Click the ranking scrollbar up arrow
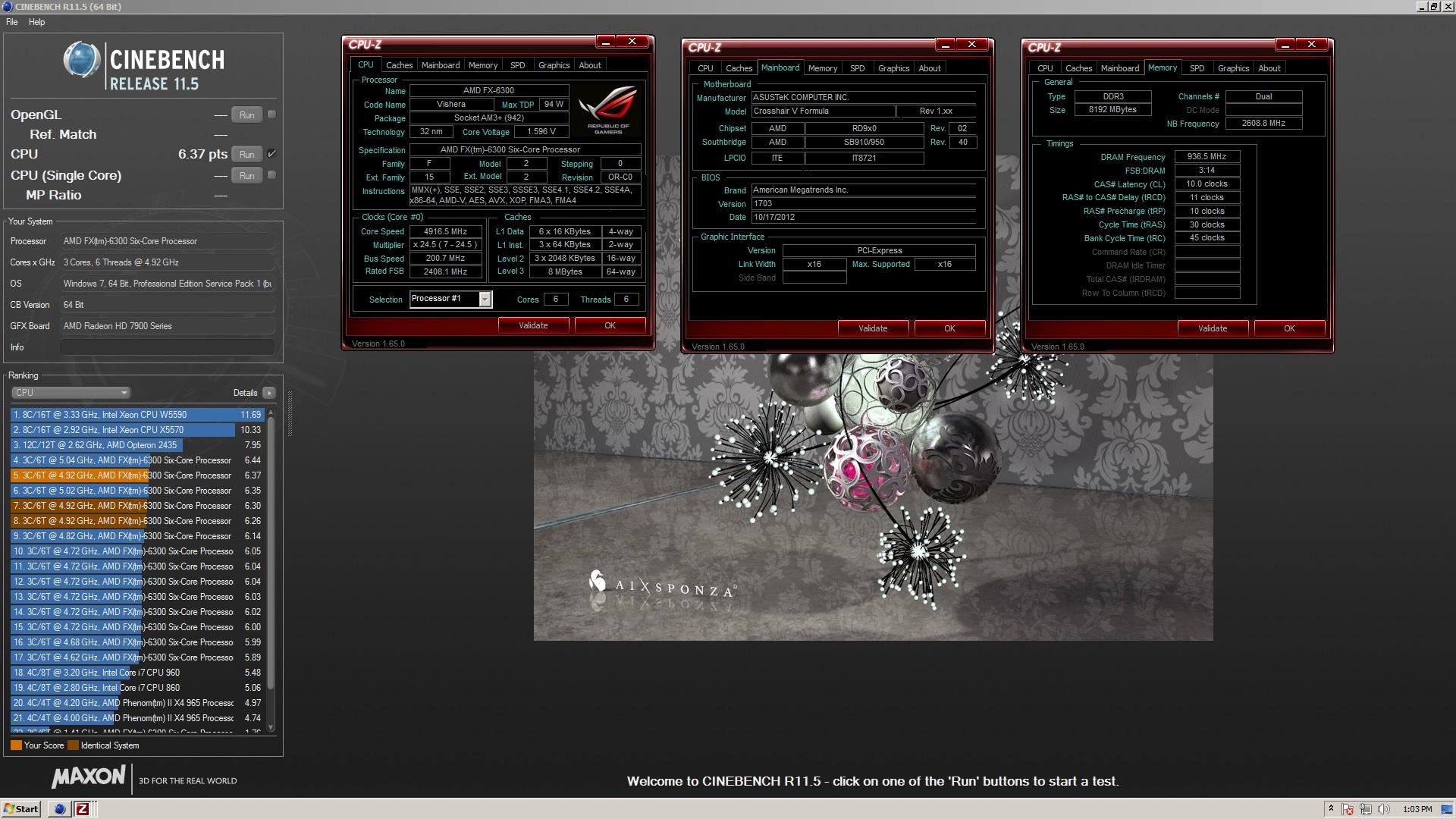This screenshot has height=819, width=1456. click(x=271, y=413)
